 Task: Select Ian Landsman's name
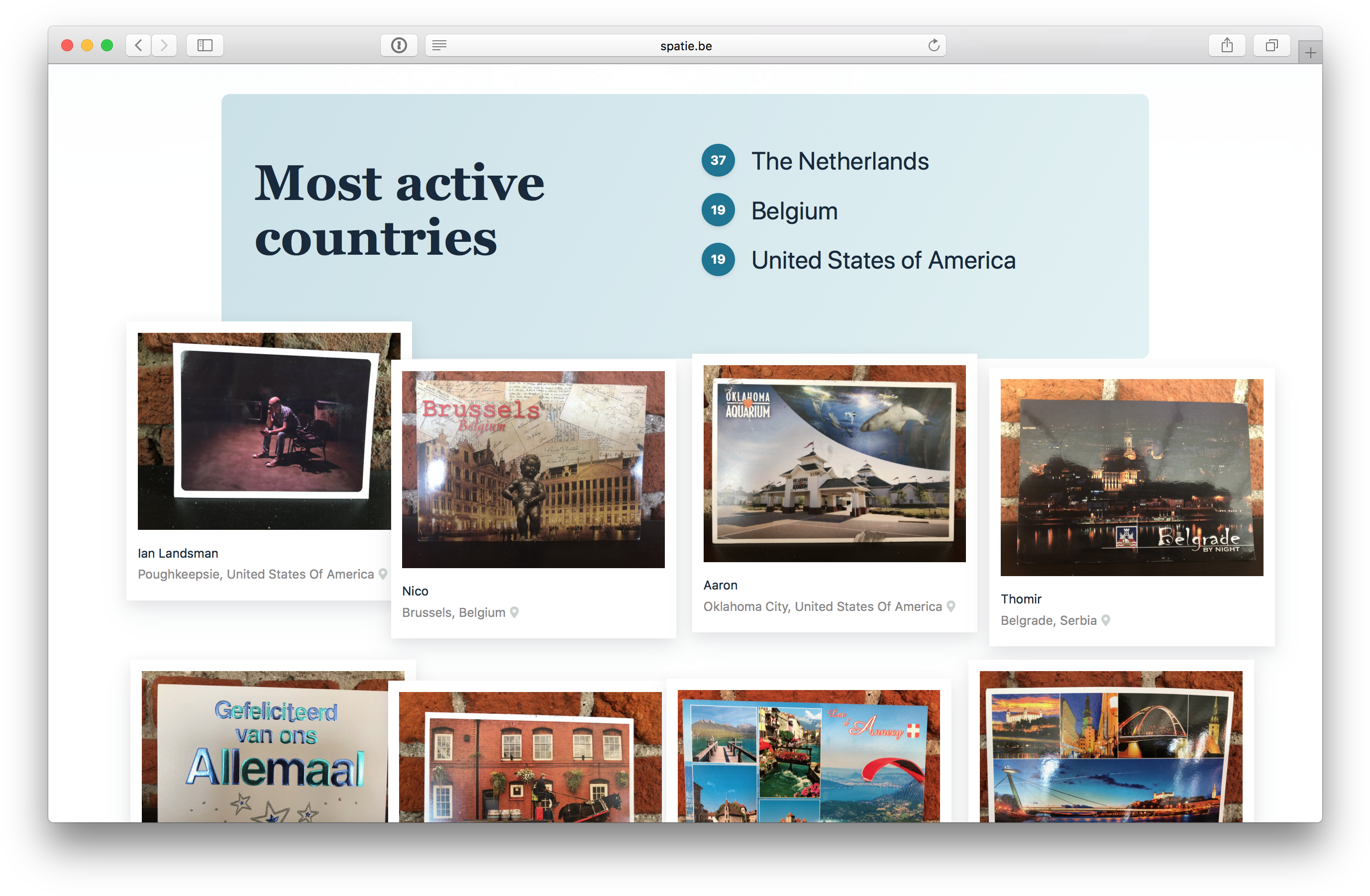tap(177, 553)
